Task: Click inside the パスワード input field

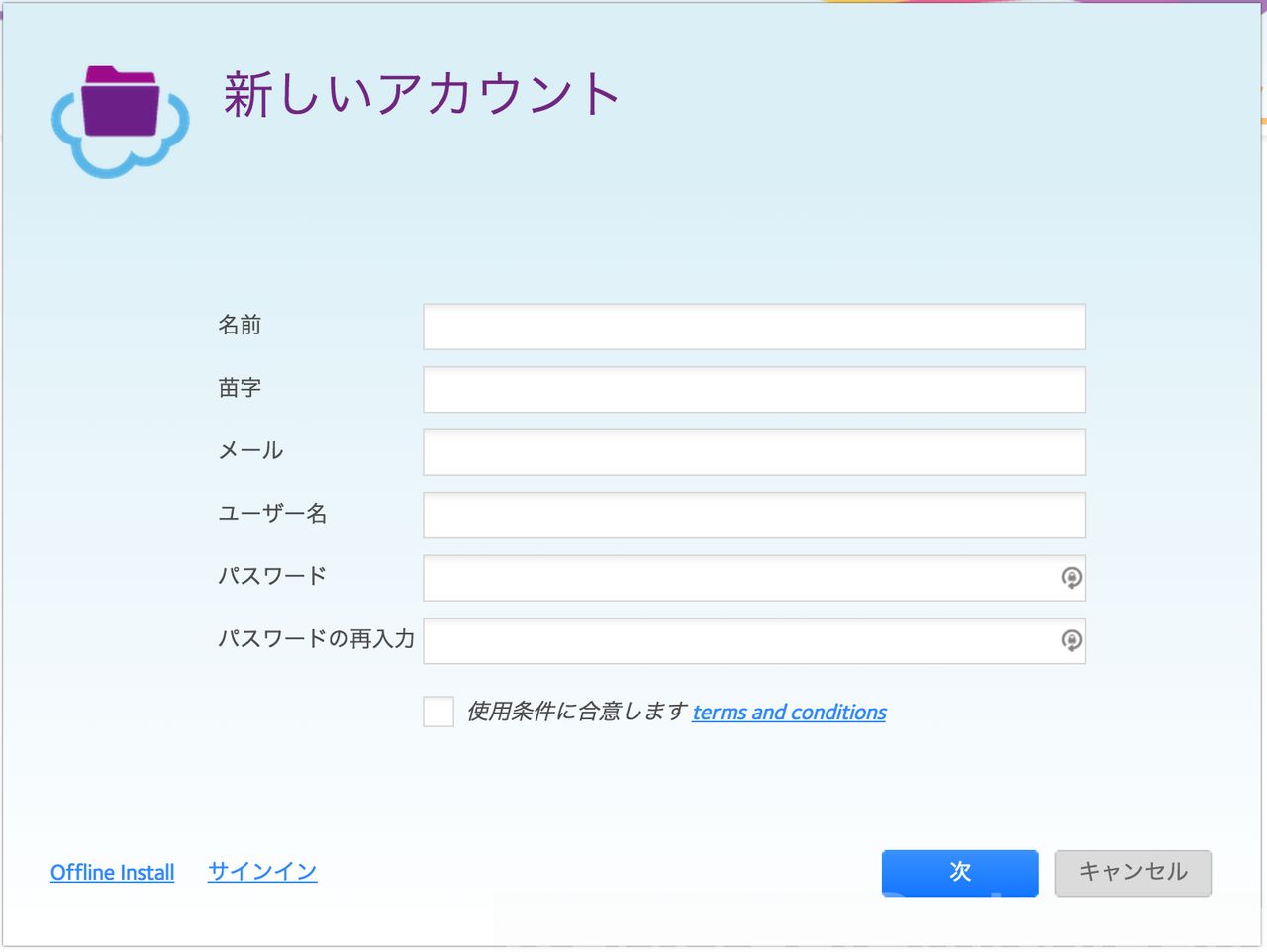Action: [754, 578]
